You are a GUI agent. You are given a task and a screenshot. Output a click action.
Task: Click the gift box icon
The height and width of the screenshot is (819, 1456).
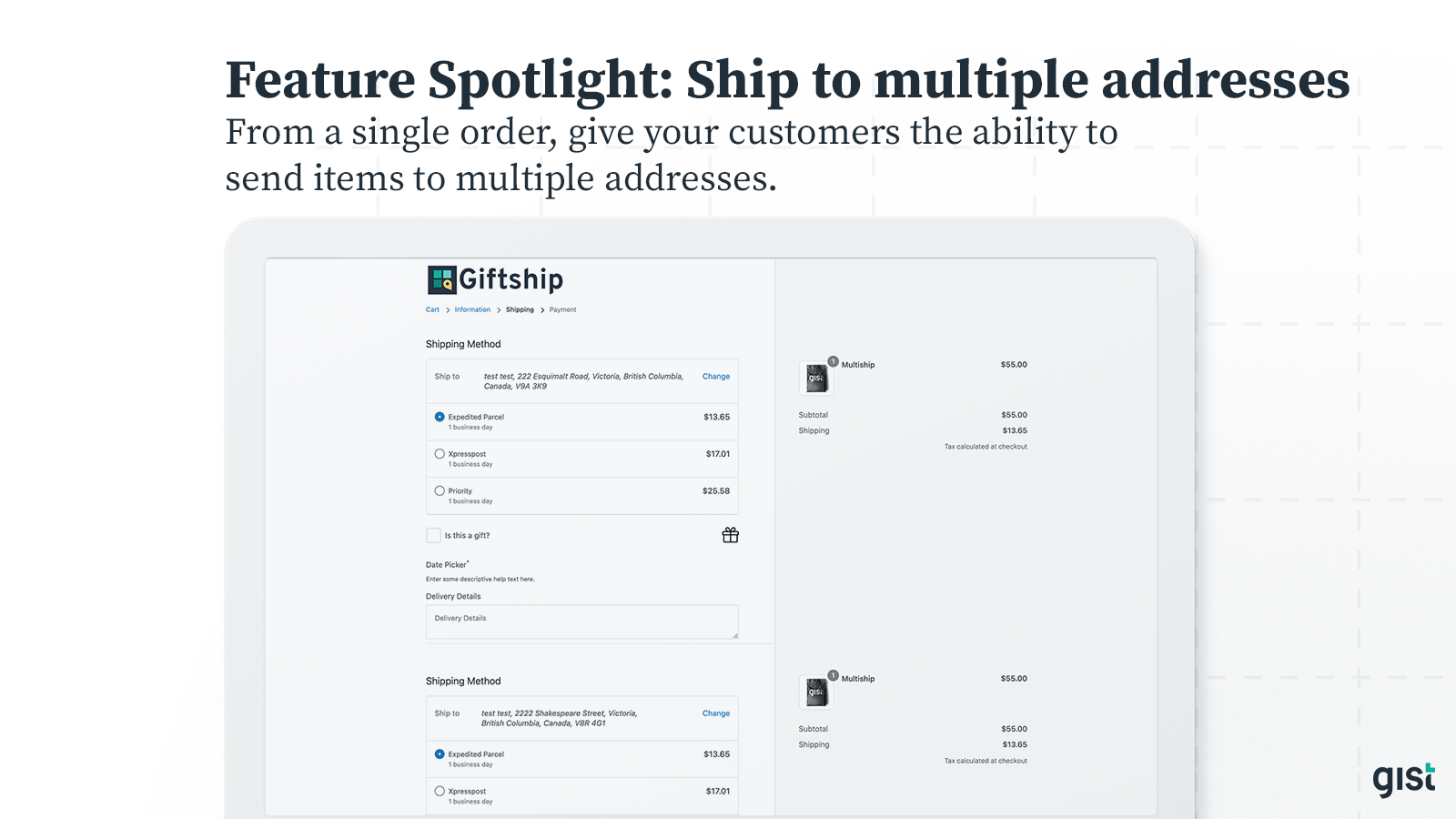point(730,535)
